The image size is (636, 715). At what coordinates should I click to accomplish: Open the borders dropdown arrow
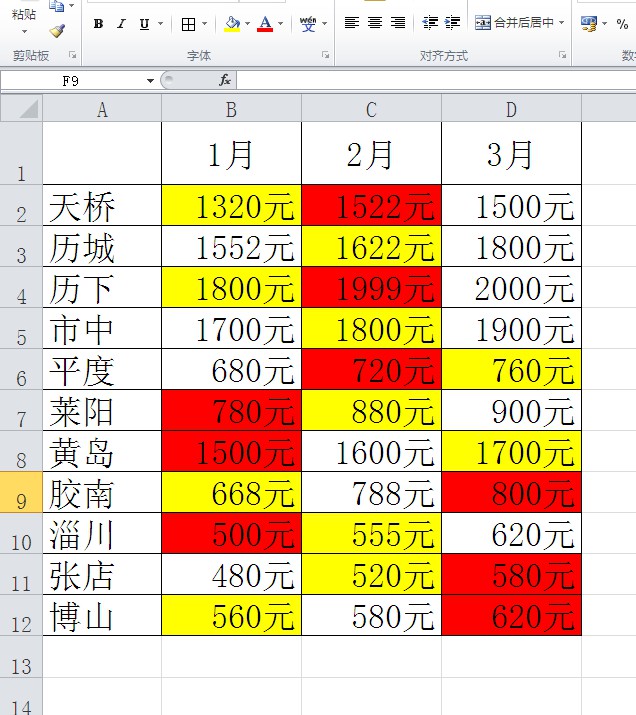pos(204,24)
